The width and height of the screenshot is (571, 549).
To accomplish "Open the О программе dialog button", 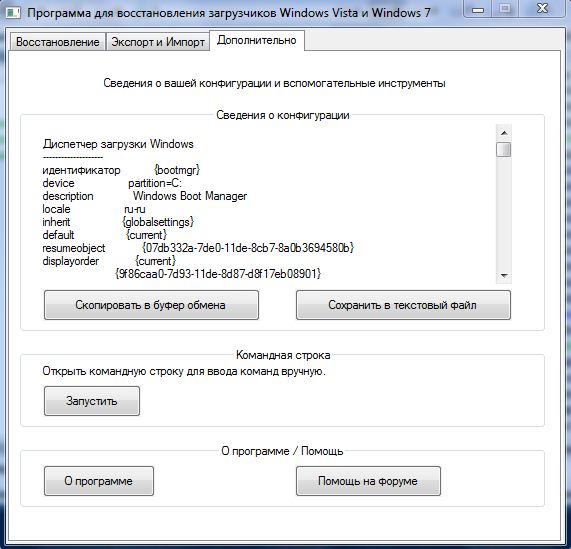I will pyautogui.click(x=99, y=481).
